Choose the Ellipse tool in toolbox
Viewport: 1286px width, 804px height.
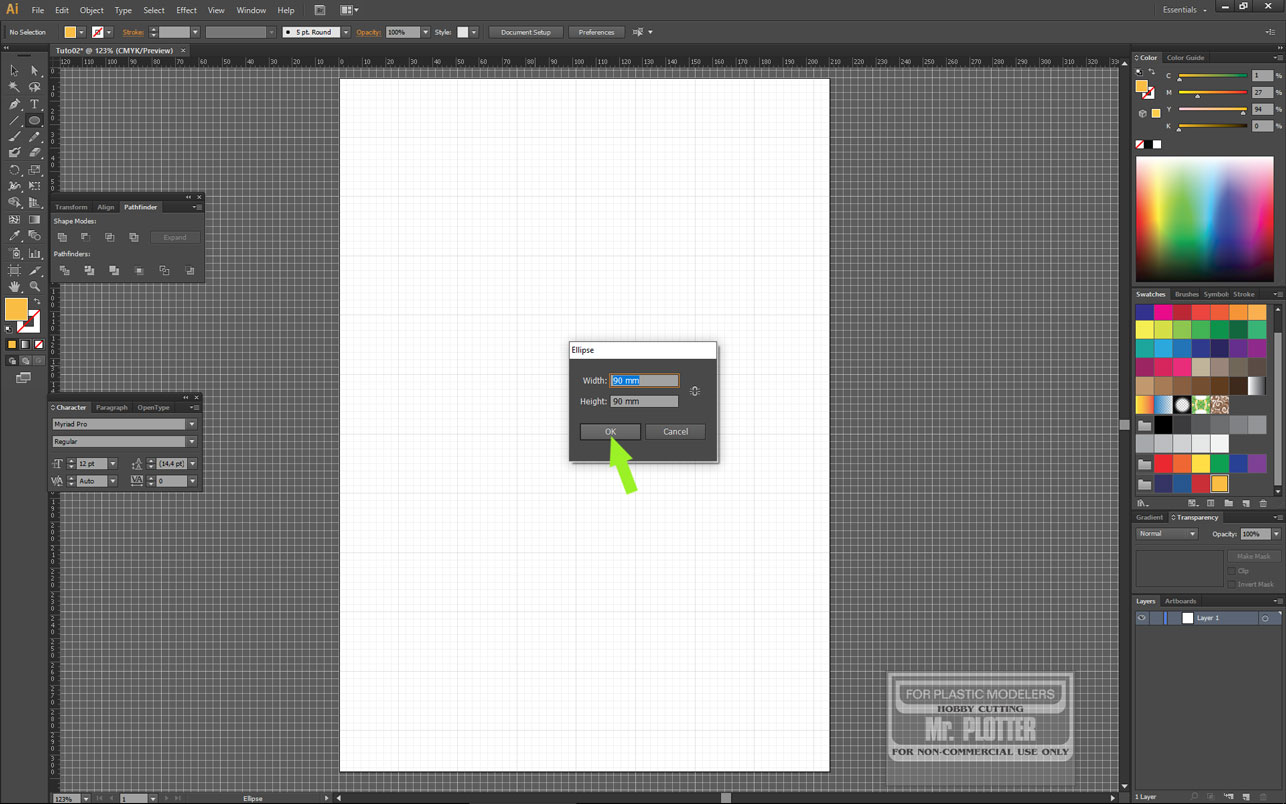click(x=34, y=120)
